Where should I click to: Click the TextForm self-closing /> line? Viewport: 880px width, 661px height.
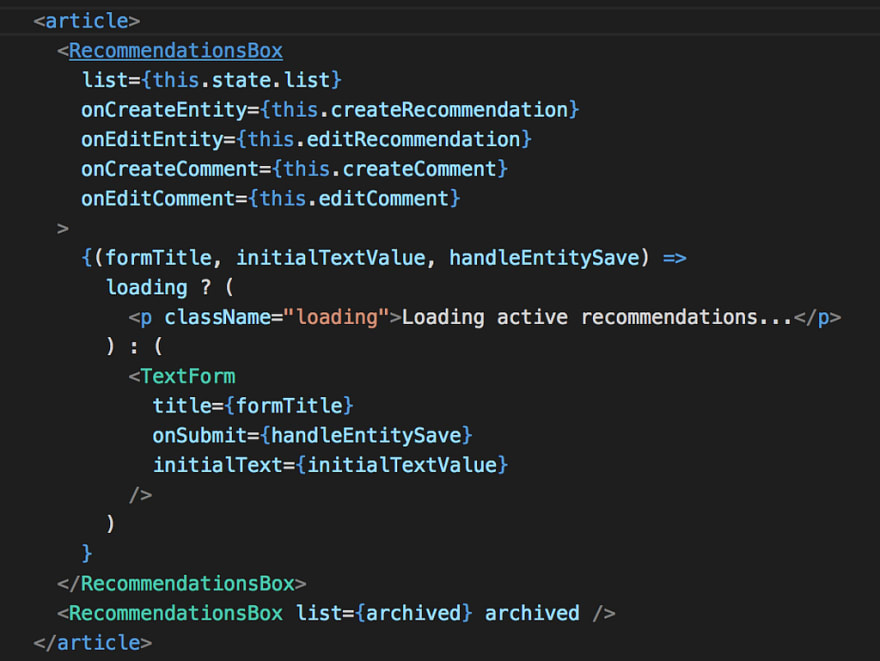(x=140, y=494)
